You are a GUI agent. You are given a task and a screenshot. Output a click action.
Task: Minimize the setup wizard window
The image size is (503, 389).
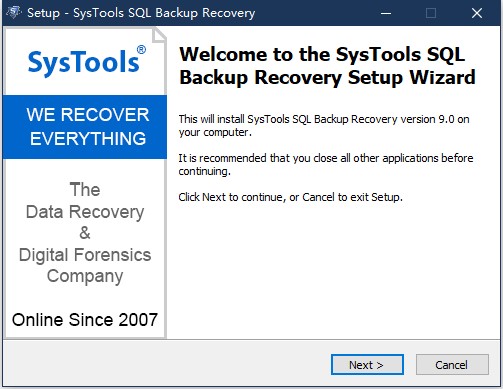[386, 13]
